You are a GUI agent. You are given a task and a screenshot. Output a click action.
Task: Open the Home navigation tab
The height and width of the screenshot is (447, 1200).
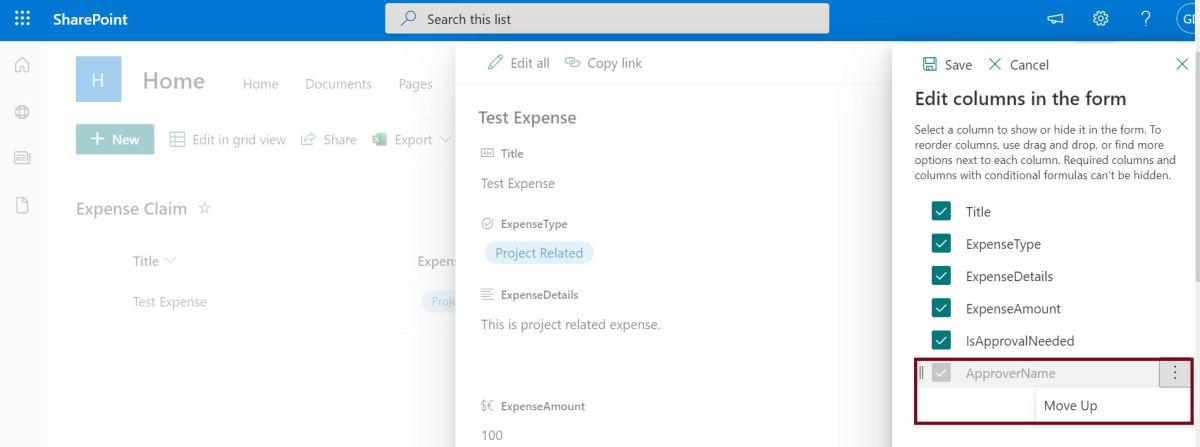tap(260, 84)
